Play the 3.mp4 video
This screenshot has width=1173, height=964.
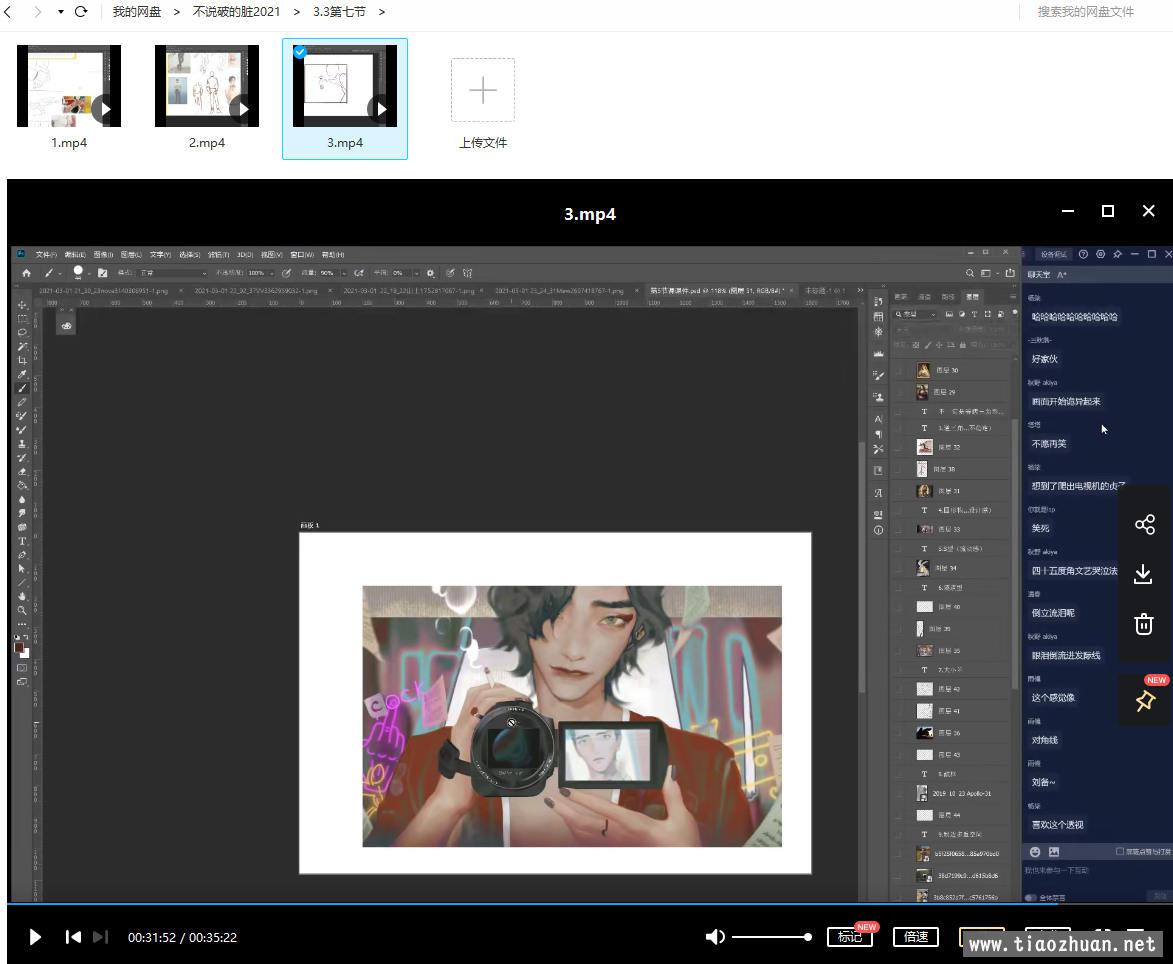point(35,937)
